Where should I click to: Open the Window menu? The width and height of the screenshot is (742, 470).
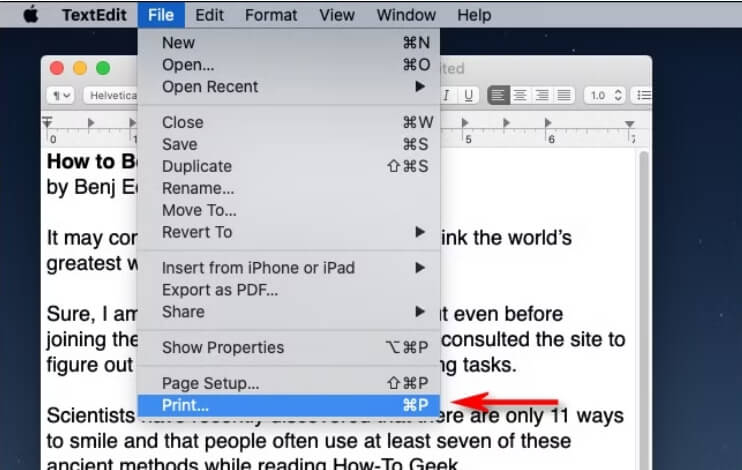tap(406, 15)
